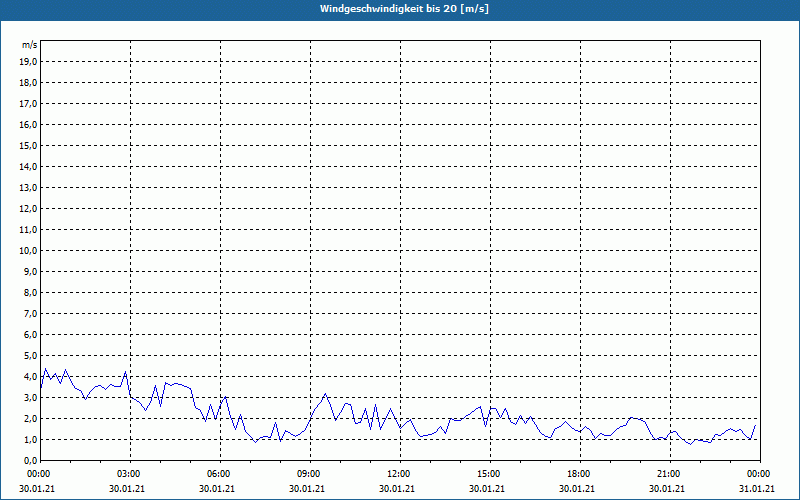Select the "19,0" y-axis label
The width and height of the screenshot is (800, 500).
point(28,62)
